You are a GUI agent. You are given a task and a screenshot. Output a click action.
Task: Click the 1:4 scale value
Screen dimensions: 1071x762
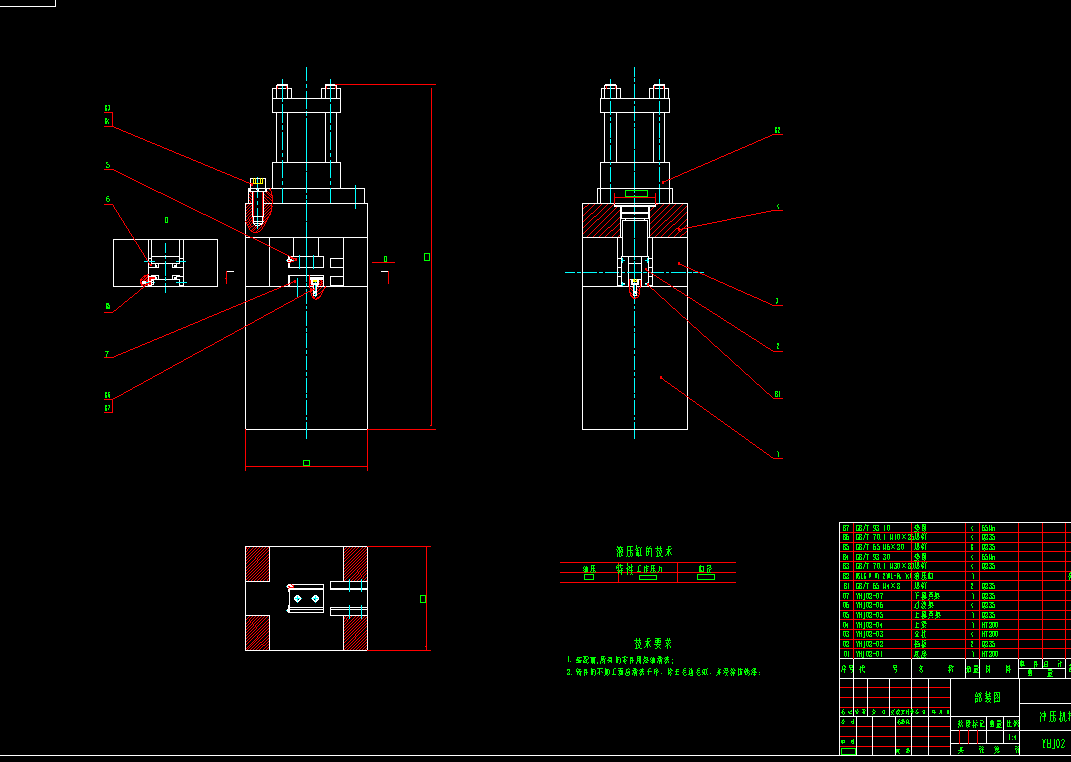tap(1012, 737)
